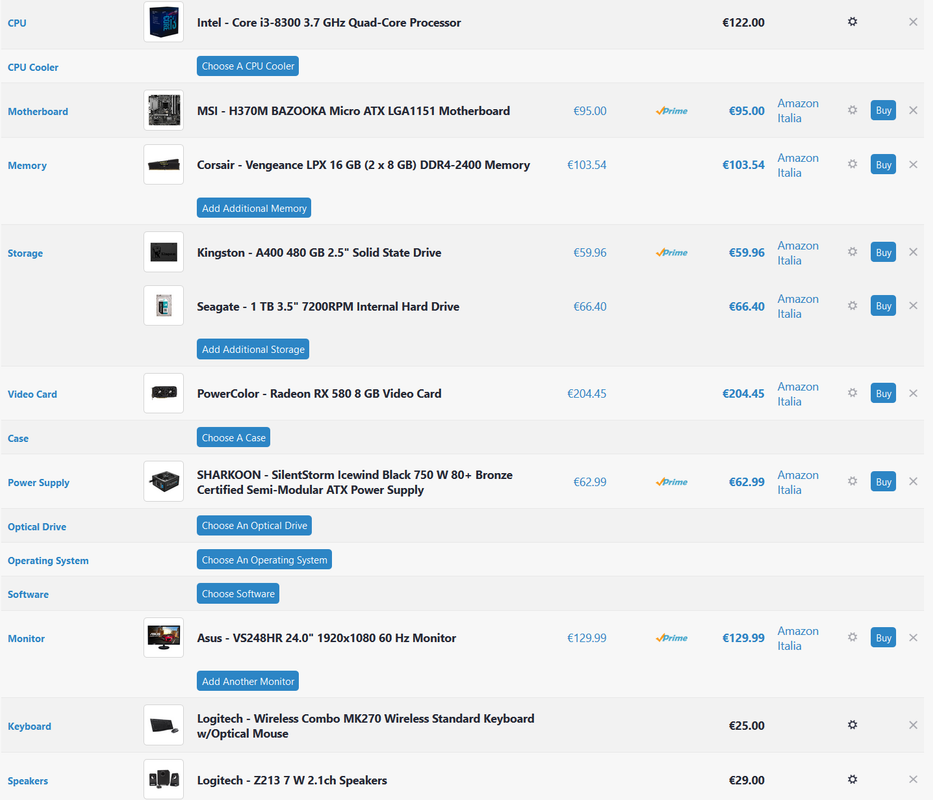933x800 pixels.
Task: Click the Intel CPU product thumbnail
Action: [164, 22]
